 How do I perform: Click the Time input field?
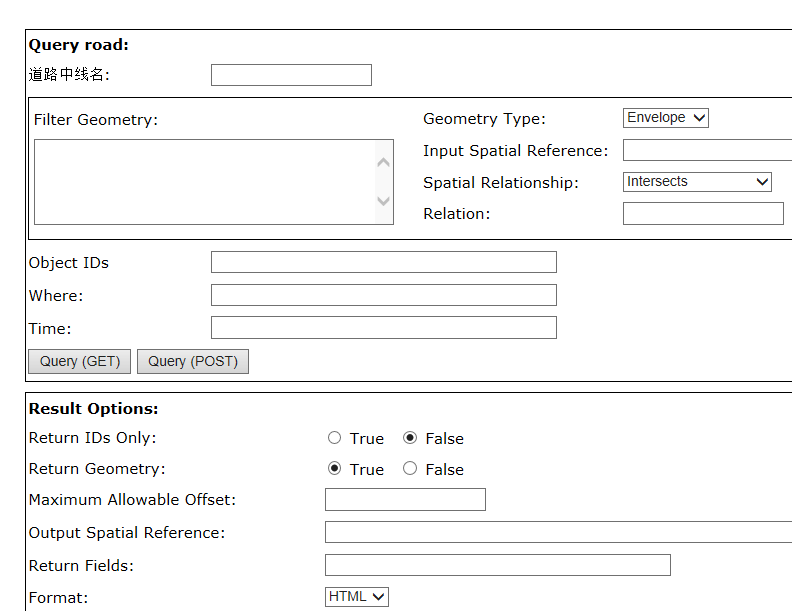tap(383, 328)
